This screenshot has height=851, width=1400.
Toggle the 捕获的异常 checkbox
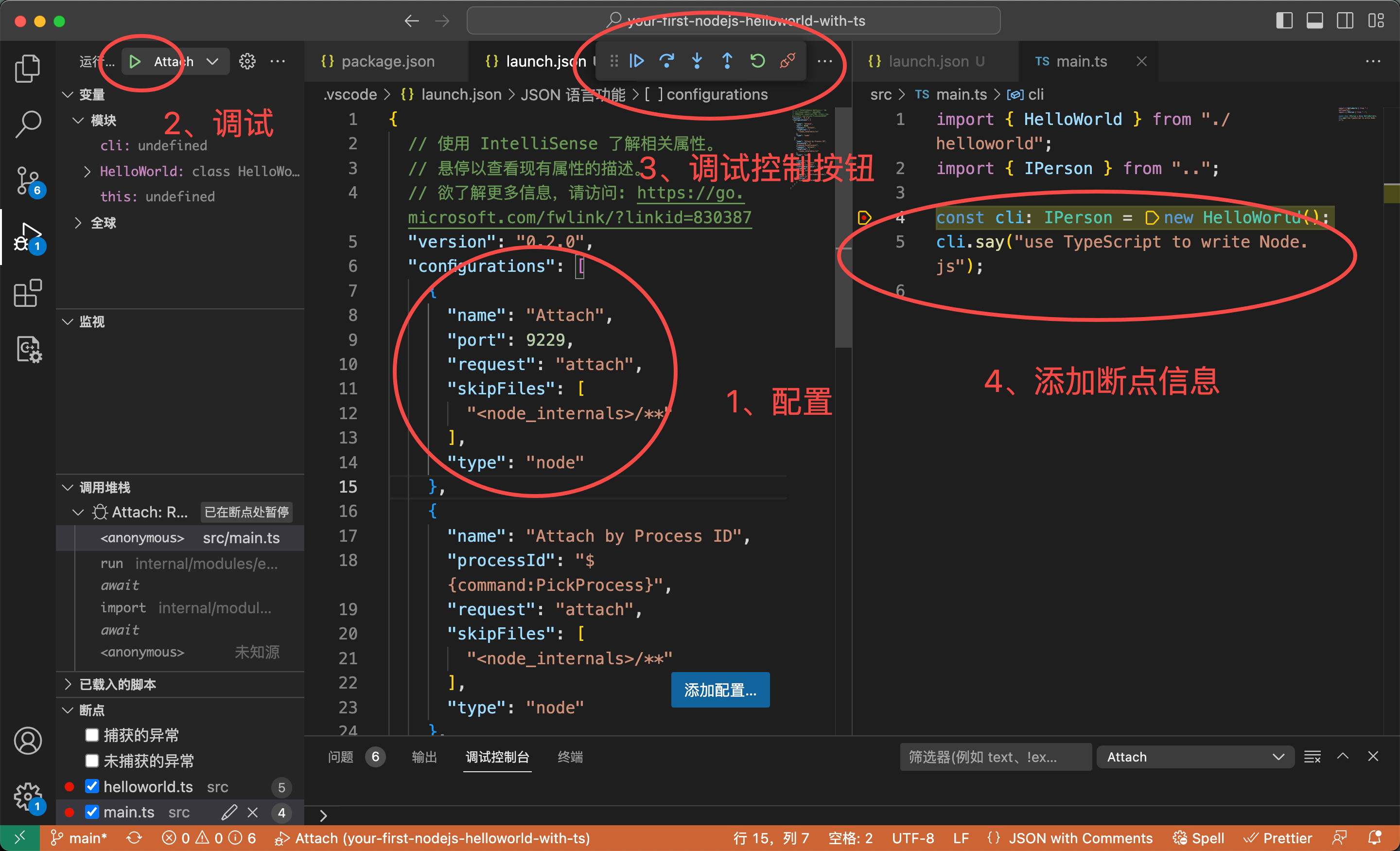(91, 735)
